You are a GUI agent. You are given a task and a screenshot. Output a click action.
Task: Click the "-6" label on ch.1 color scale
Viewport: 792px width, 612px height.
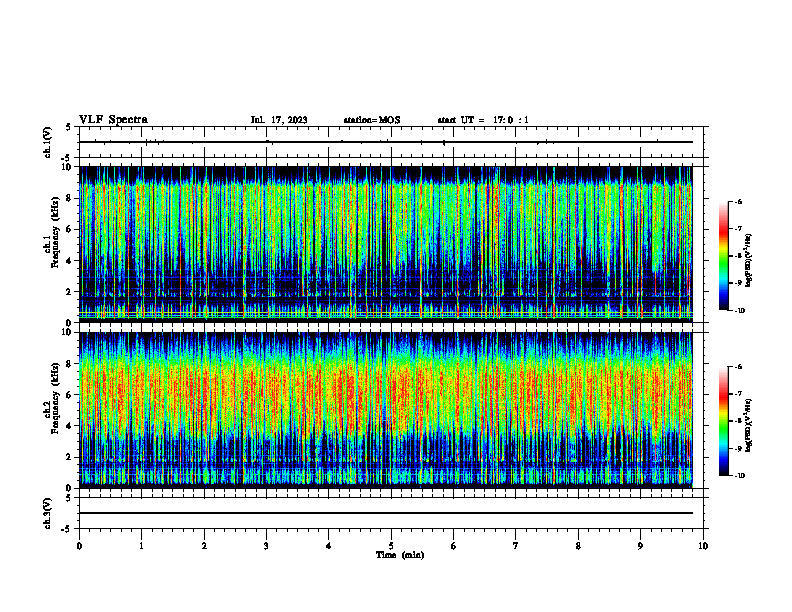tap(738, 201)
